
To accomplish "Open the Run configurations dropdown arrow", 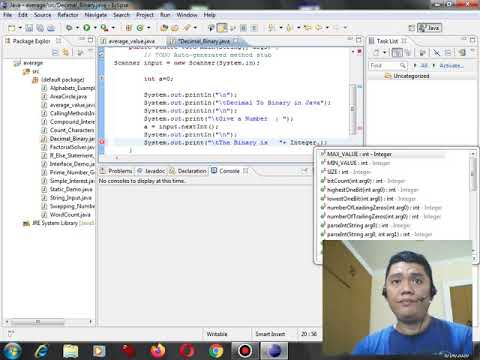I will point(95,28).
